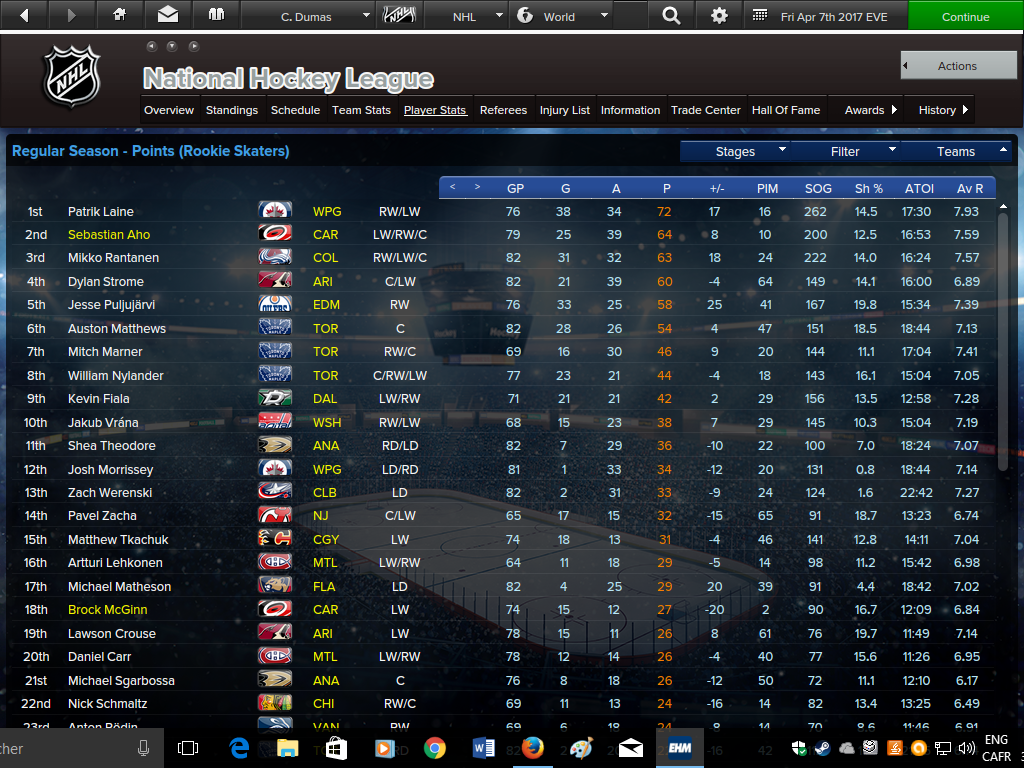Open Google Chrome from the taskbar
The image size is (1024, 768).
pyautogui.click(x=434, y=748)
